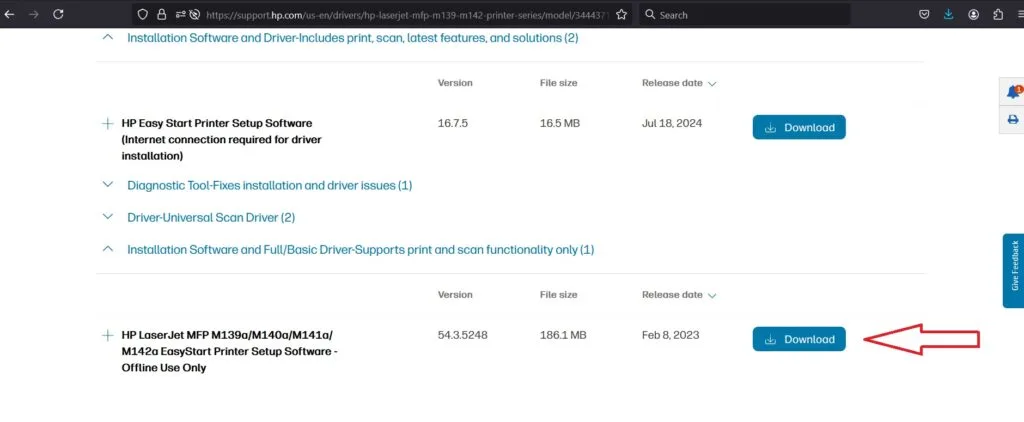Image resolution: width=1024 pixels, height=422 pixels.
Task: Bookmark this page with the star icon
Action: [622, 15]
